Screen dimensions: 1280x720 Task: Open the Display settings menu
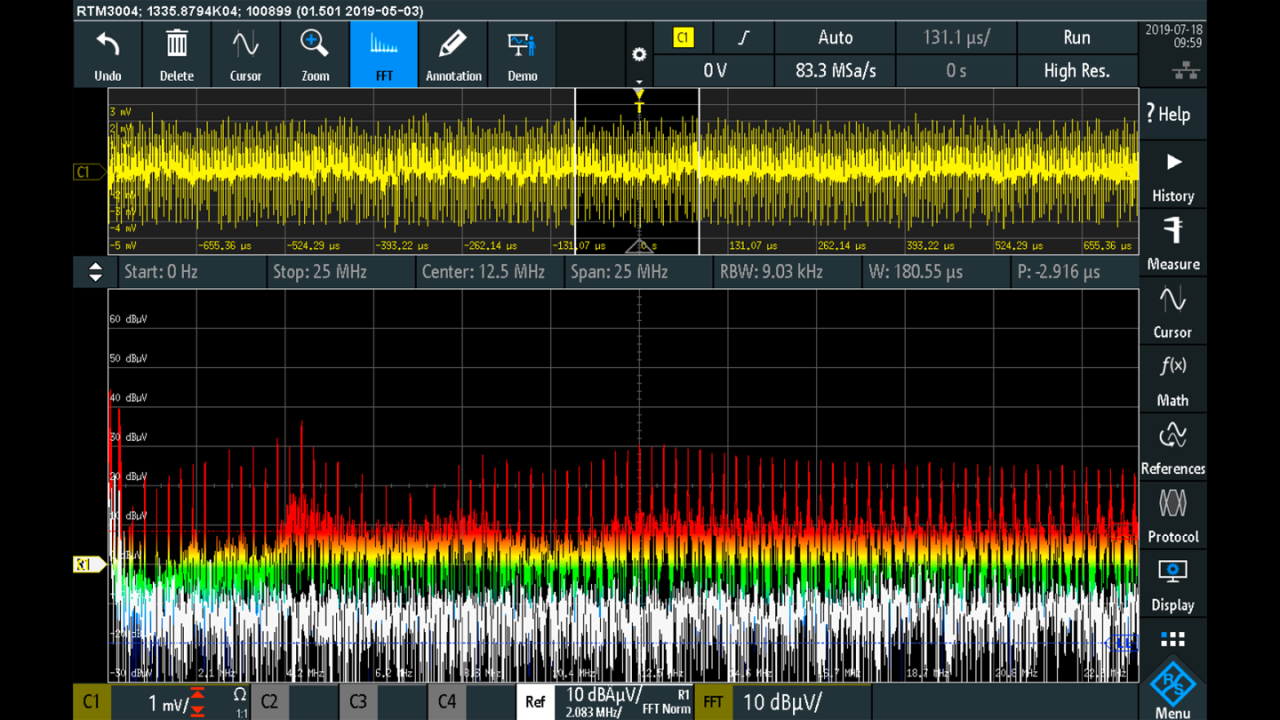click(x=1173, y=584)
